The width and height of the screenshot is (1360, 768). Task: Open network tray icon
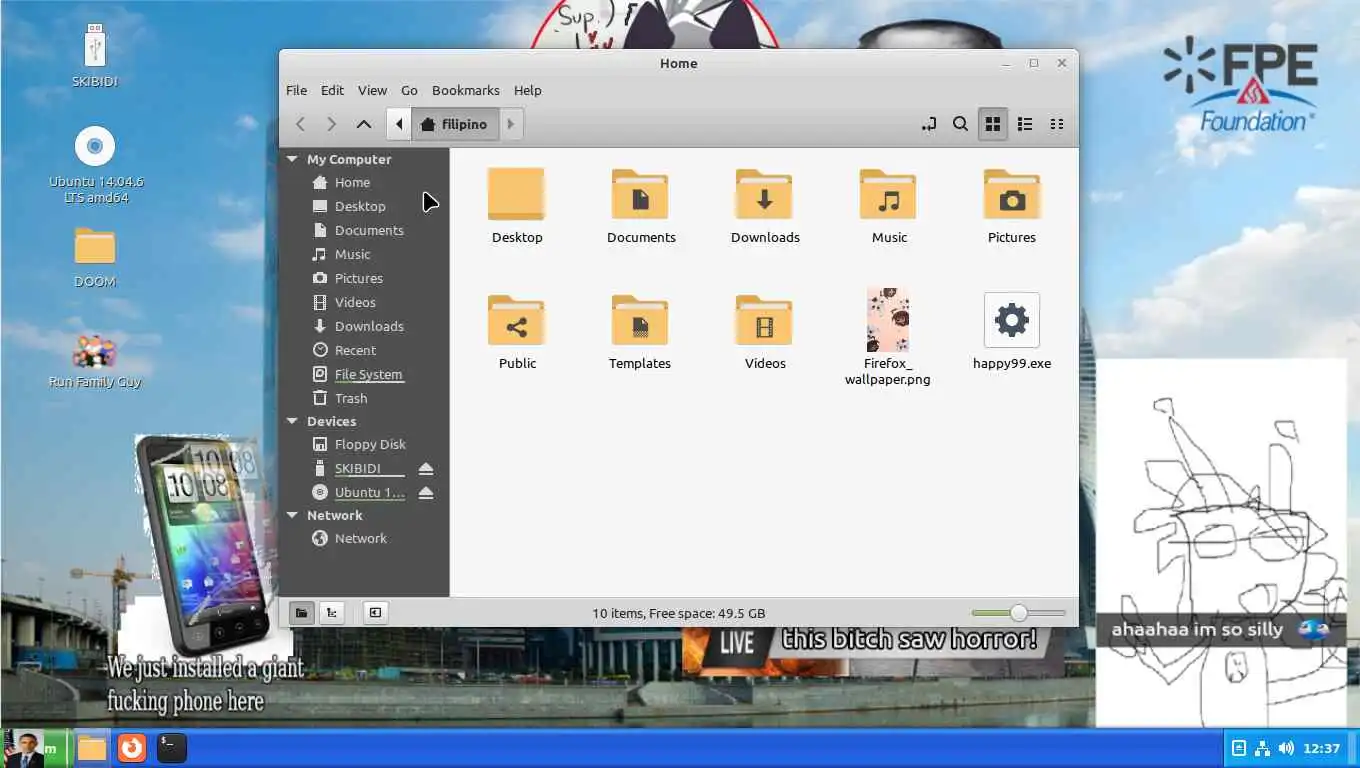1262,748
